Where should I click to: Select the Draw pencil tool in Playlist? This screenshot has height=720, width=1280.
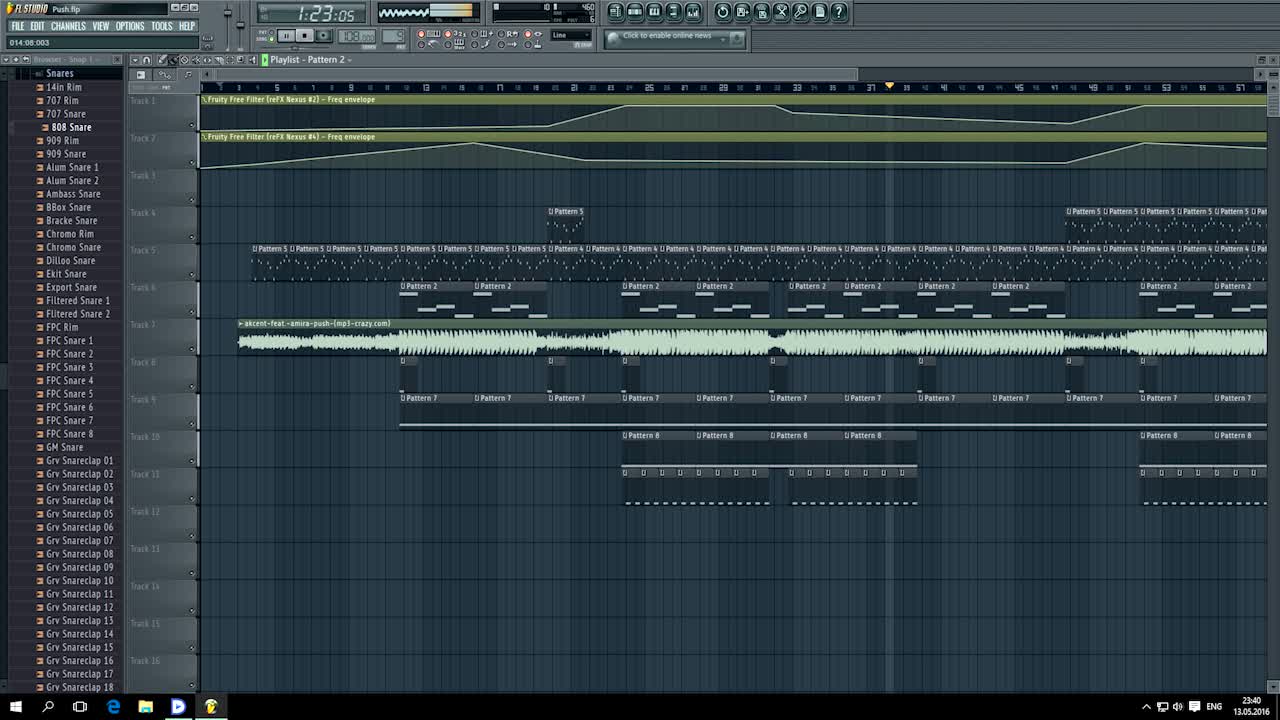162,60
